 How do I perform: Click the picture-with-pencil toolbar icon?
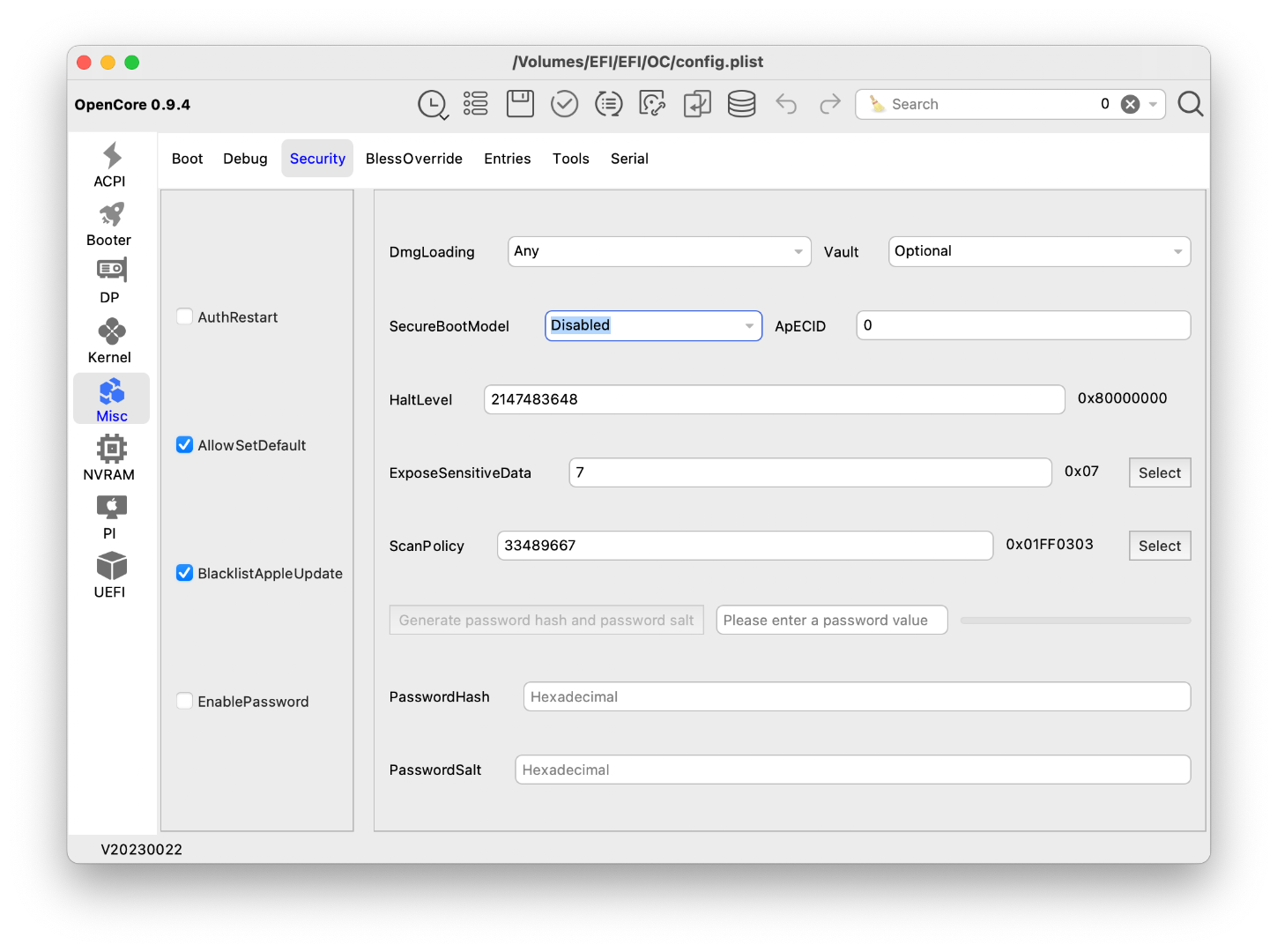652,104
